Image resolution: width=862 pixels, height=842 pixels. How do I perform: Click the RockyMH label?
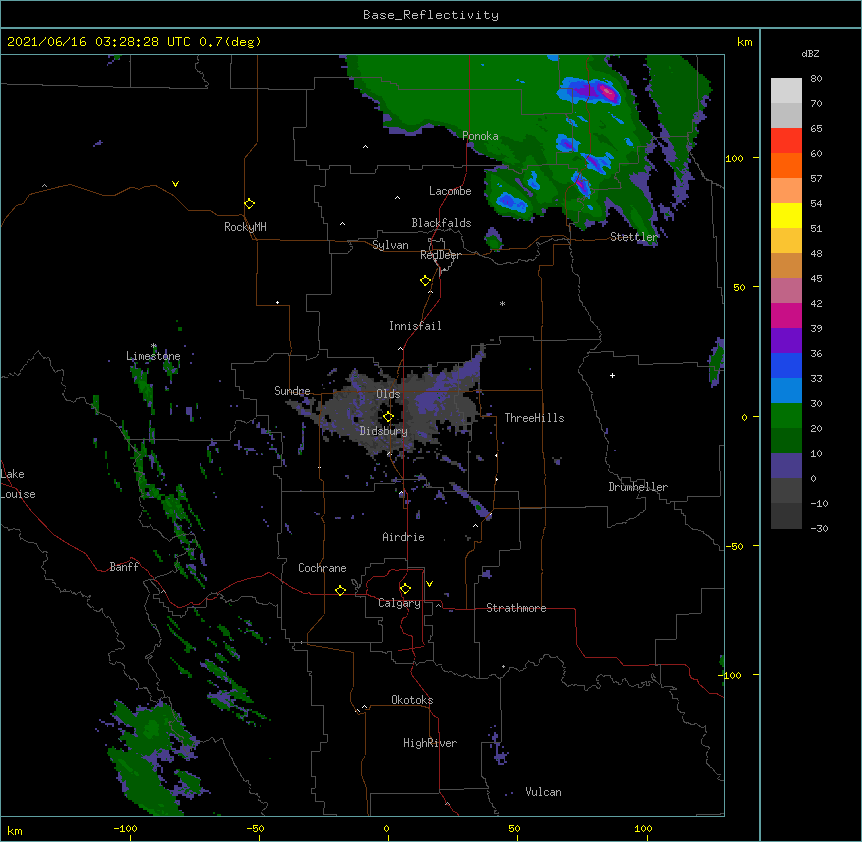pos(245,227)
